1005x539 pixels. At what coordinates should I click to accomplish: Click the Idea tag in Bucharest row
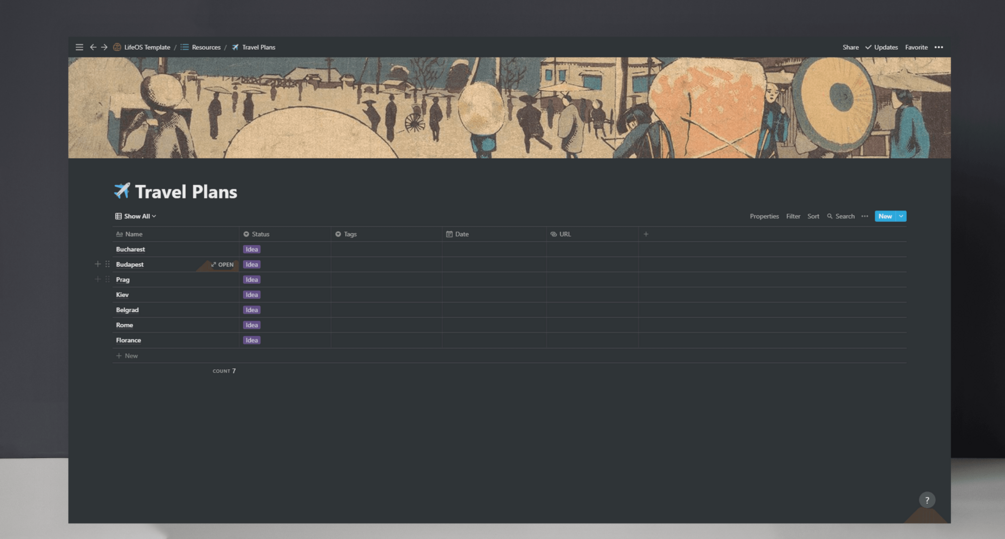pos(251,249)
